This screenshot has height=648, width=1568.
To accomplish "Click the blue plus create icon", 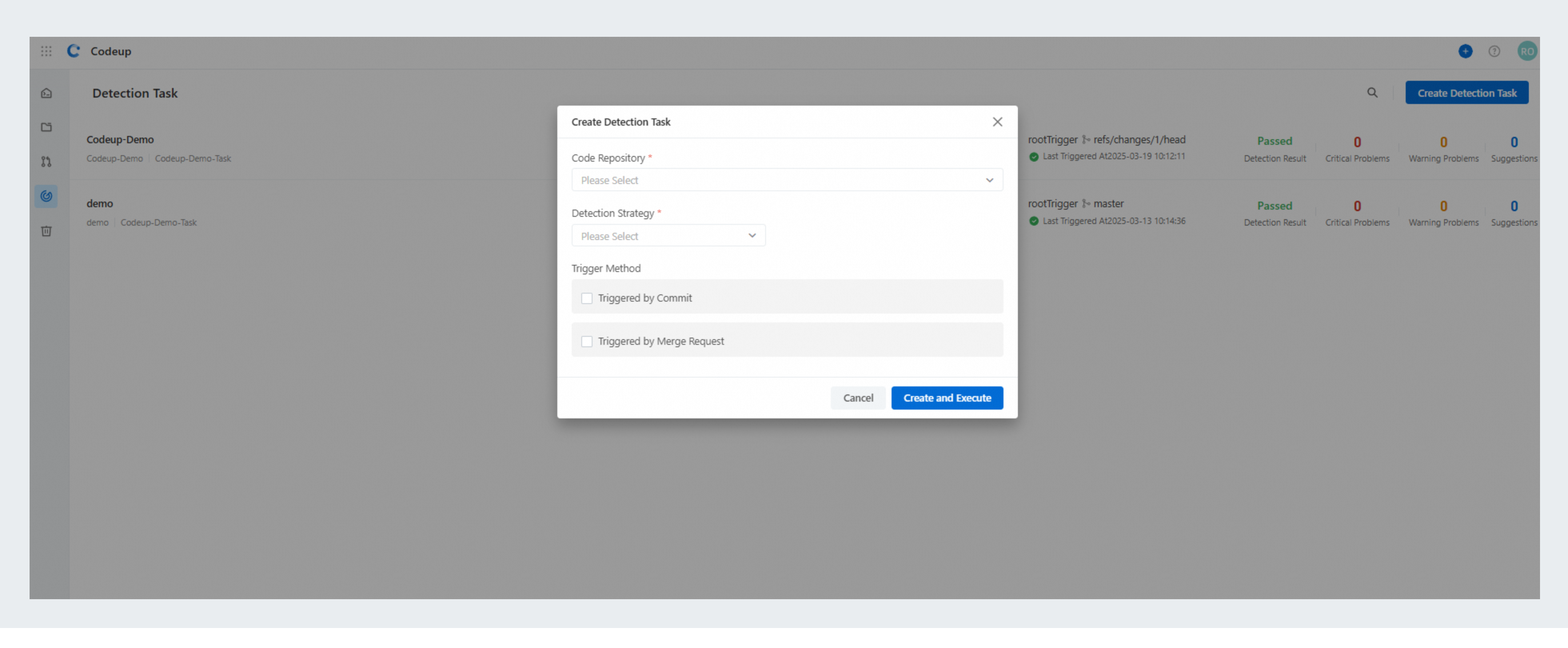I will [1465, 51].
